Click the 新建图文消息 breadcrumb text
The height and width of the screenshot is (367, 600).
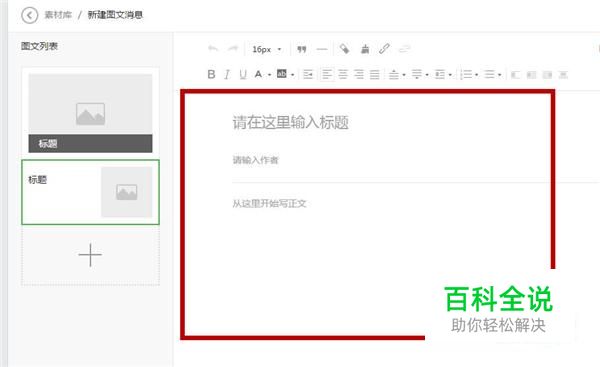[x=115, y=15]
